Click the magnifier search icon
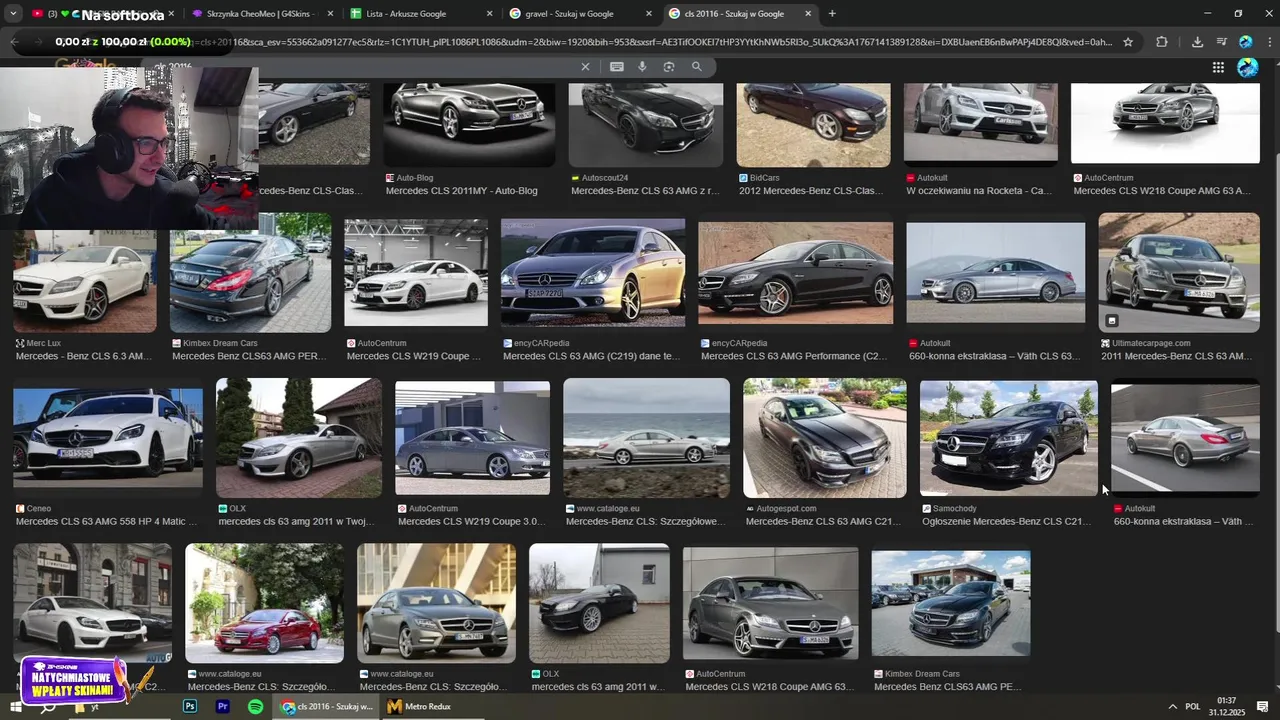Screen dimensions: 1280x720 [x=697, y=66]
